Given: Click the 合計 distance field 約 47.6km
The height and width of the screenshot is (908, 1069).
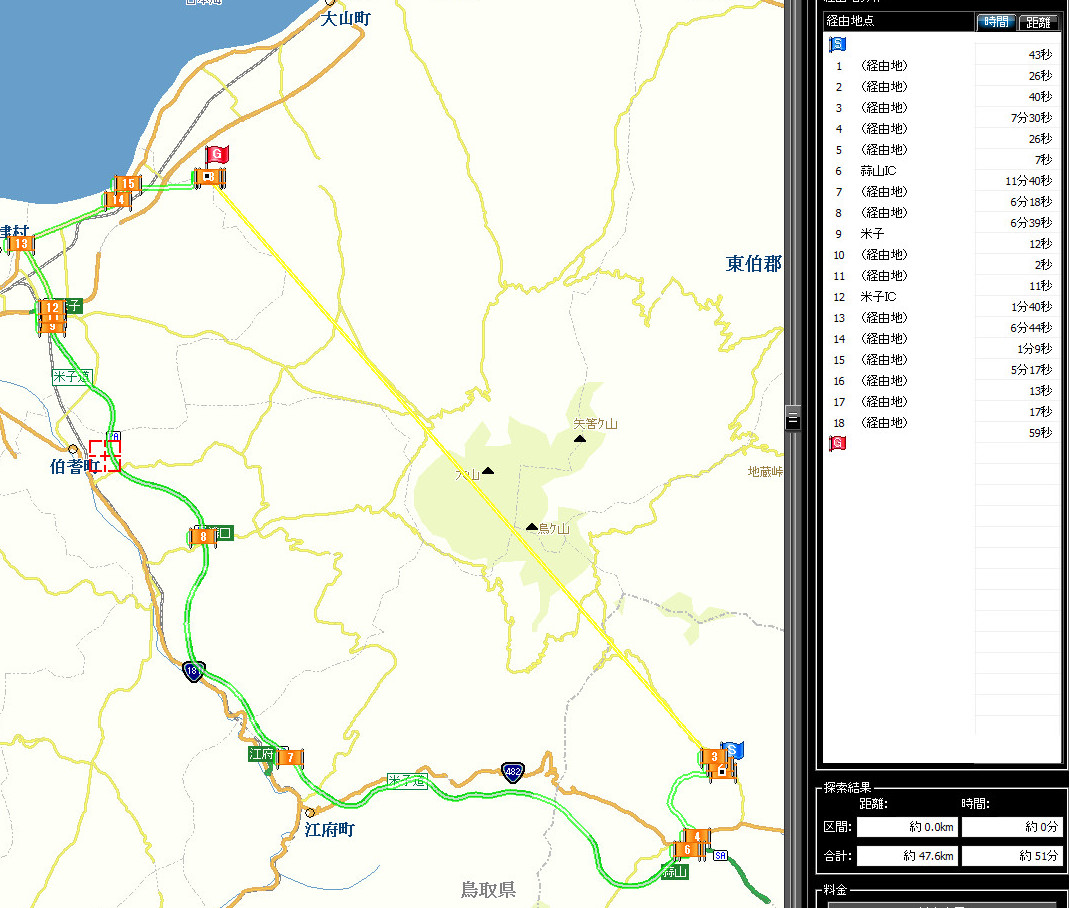Looking at the screenshot, I should pyautogui.click(x=907, y=856).
